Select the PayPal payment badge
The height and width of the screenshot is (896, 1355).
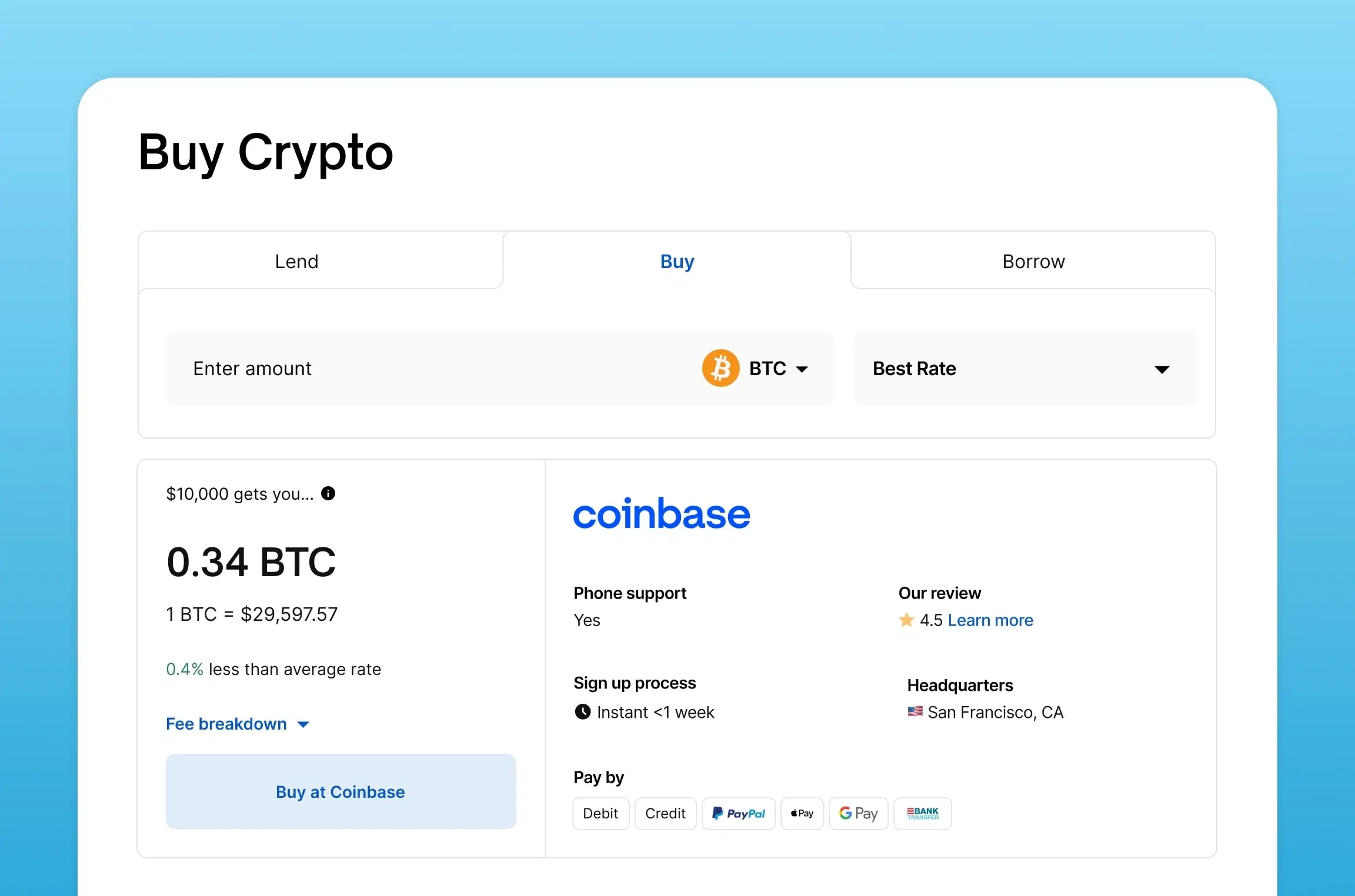coord(739,813)
